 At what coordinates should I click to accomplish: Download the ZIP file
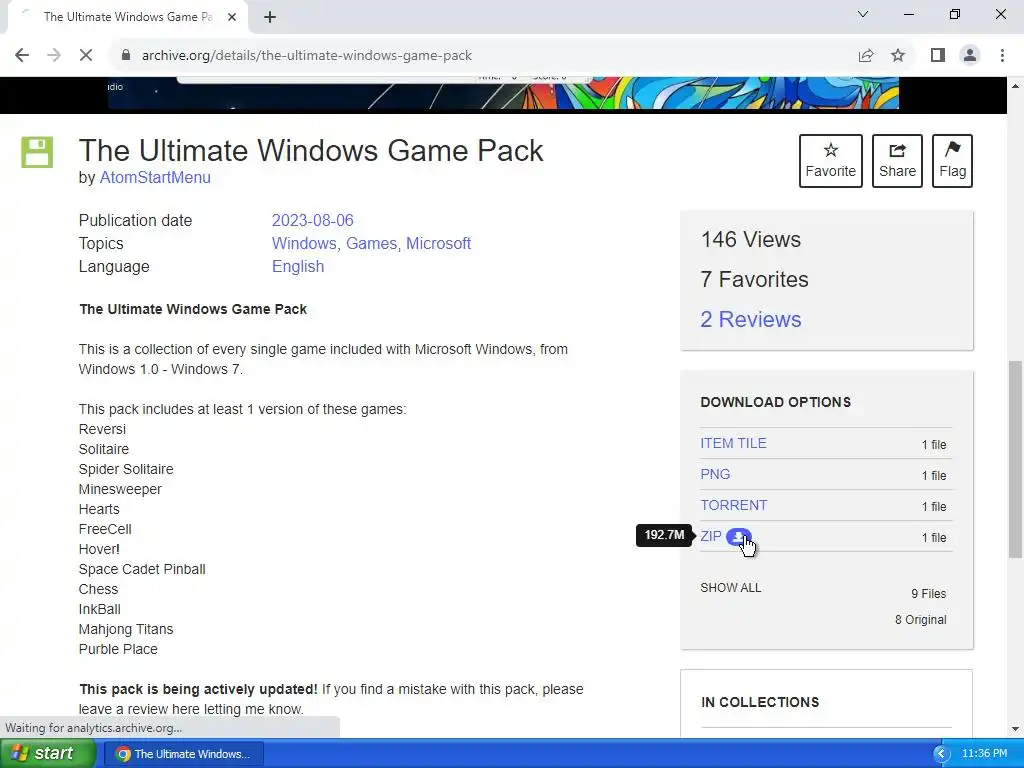coord(711,537)
